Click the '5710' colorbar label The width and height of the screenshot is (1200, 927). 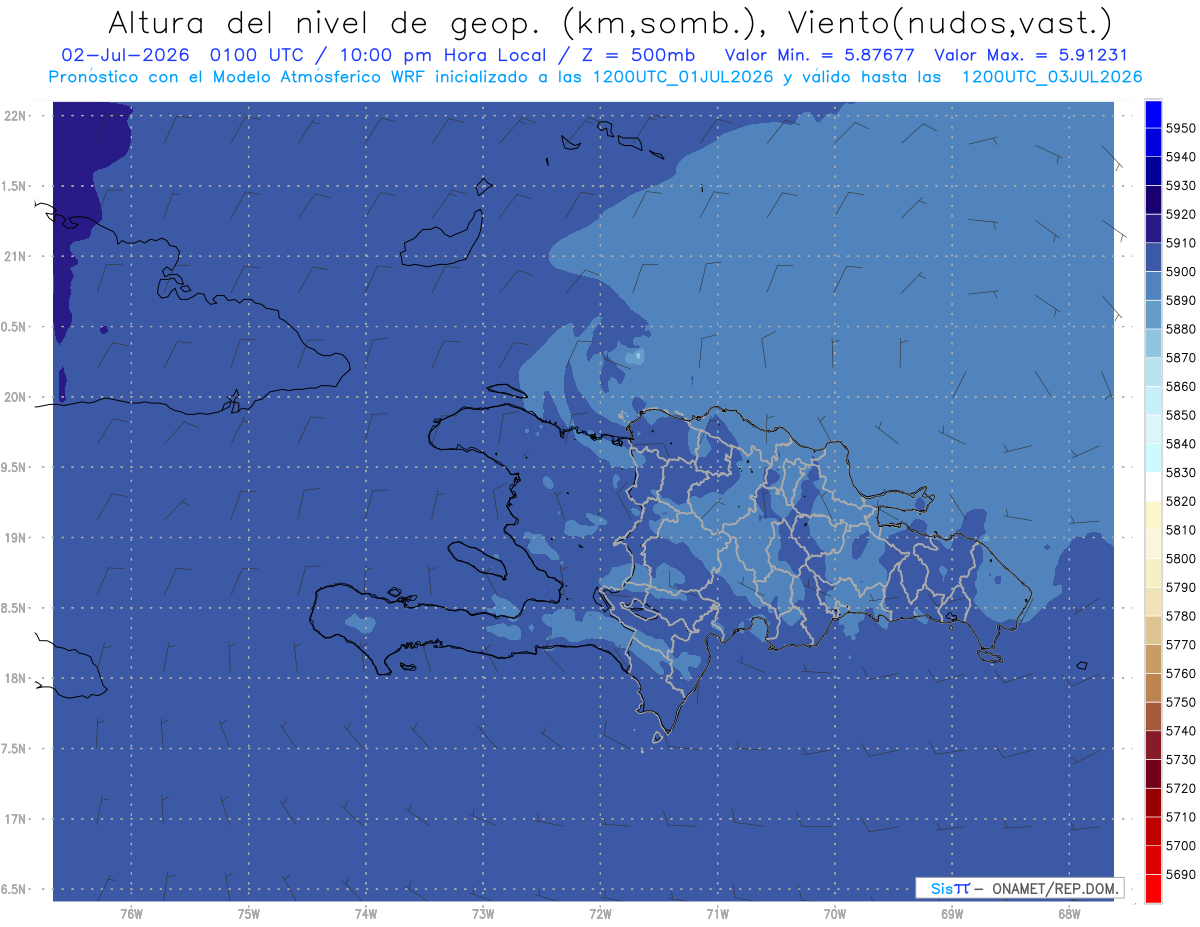coord(1181,817)
